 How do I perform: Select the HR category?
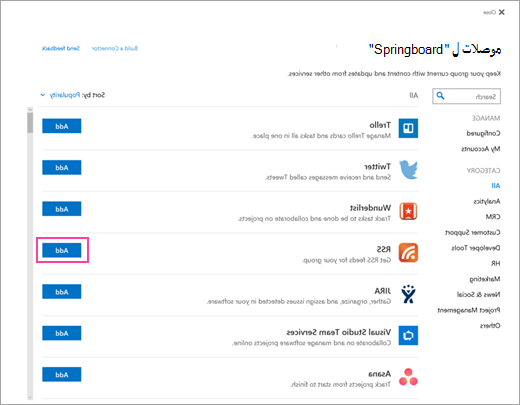495,263
